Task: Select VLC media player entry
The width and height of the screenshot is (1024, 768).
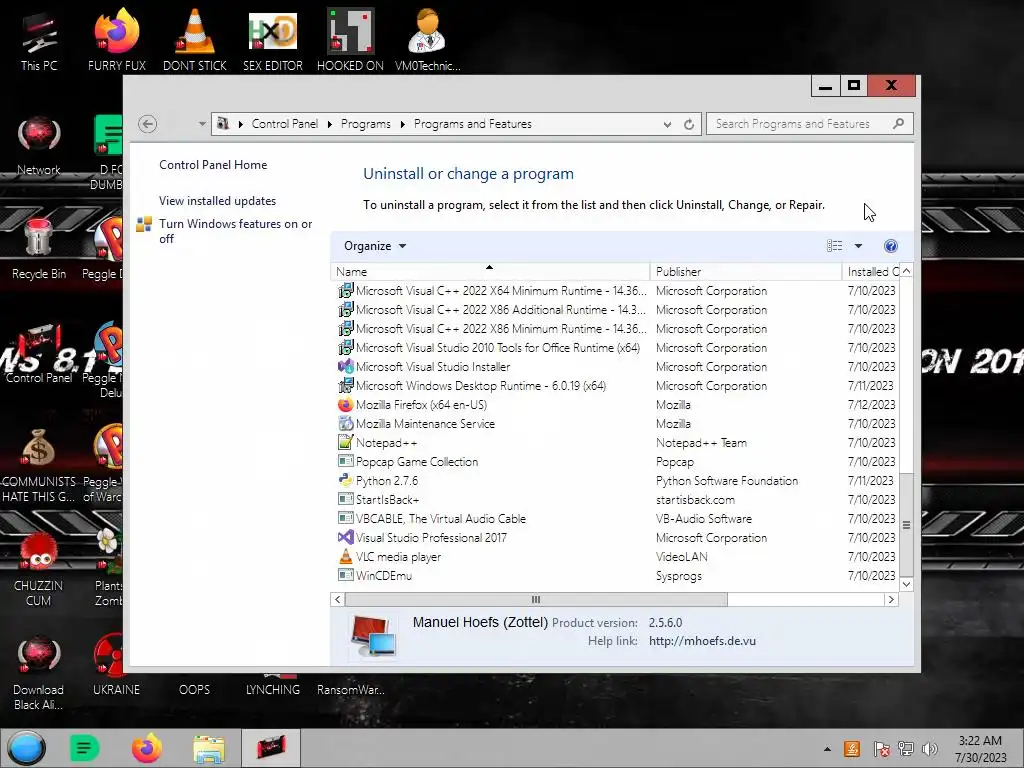Action: click(x=615, y=557)
